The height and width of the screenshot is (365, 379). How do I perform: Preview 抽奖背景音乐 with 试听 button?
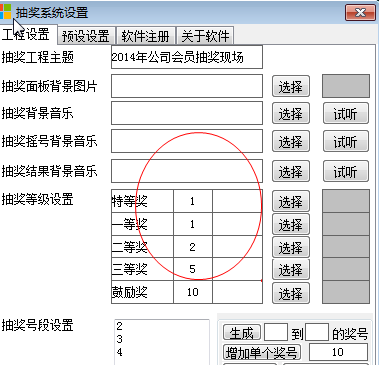tap(346, 114)
